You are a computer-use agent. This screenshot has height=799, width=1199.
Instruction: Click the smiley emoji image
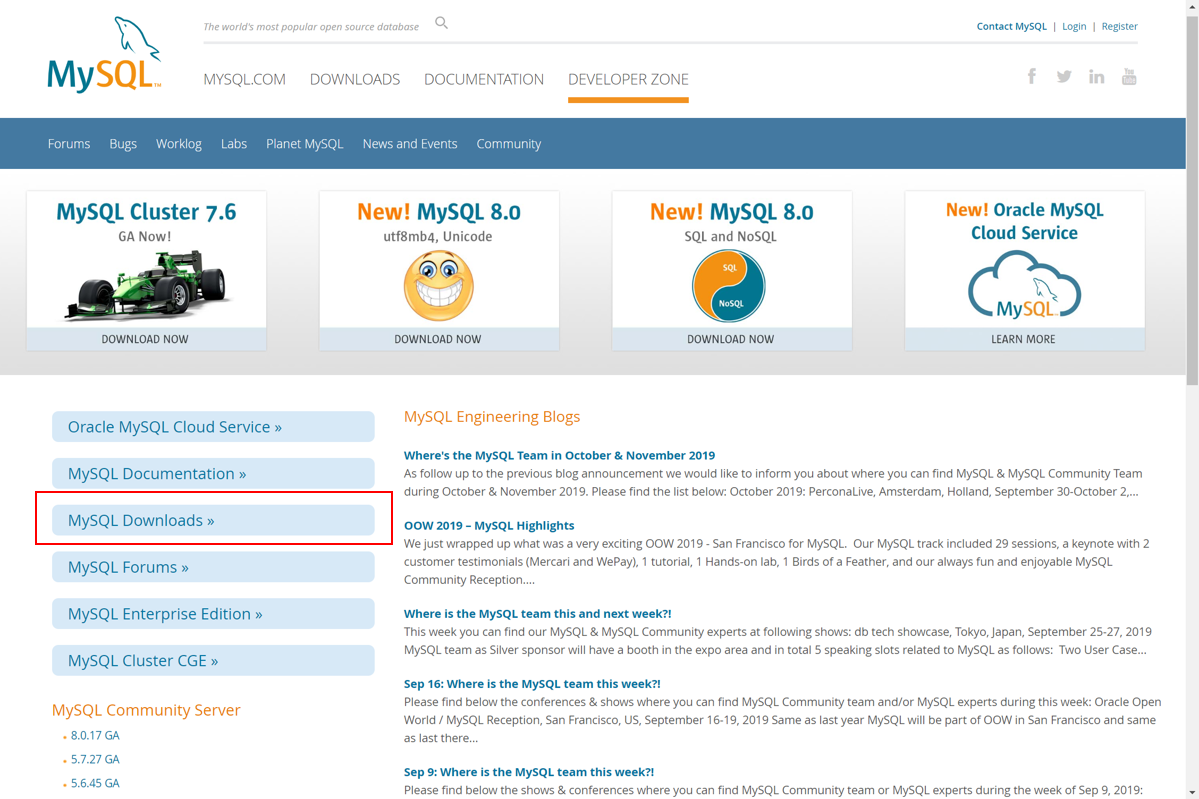(439, 287)
